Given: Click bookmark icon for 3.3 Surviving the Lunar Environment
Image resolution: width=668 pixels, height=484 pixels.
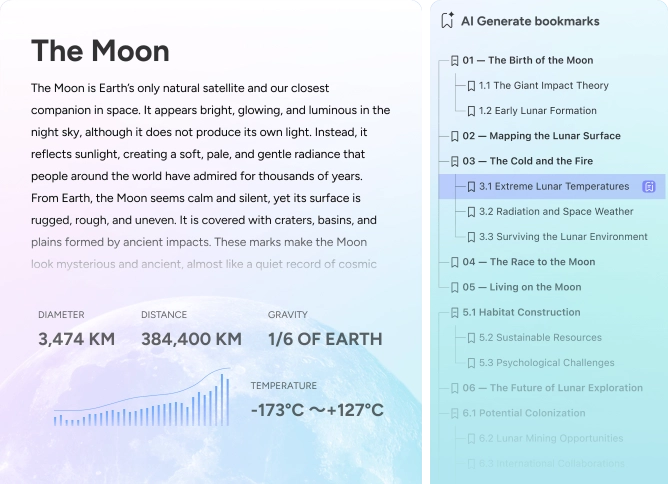Looking at the screenshot, I should coord(471,237).
